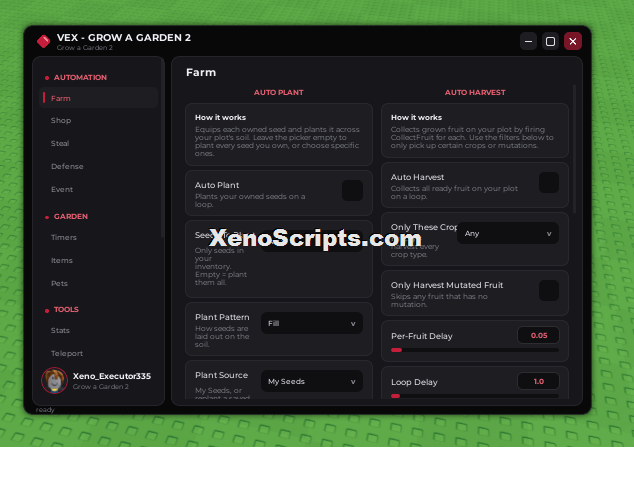Open the Plant Source My Seeds dropdown
Image resolution: width=634 pixels, height=477 pixels.
pos(312,381)
